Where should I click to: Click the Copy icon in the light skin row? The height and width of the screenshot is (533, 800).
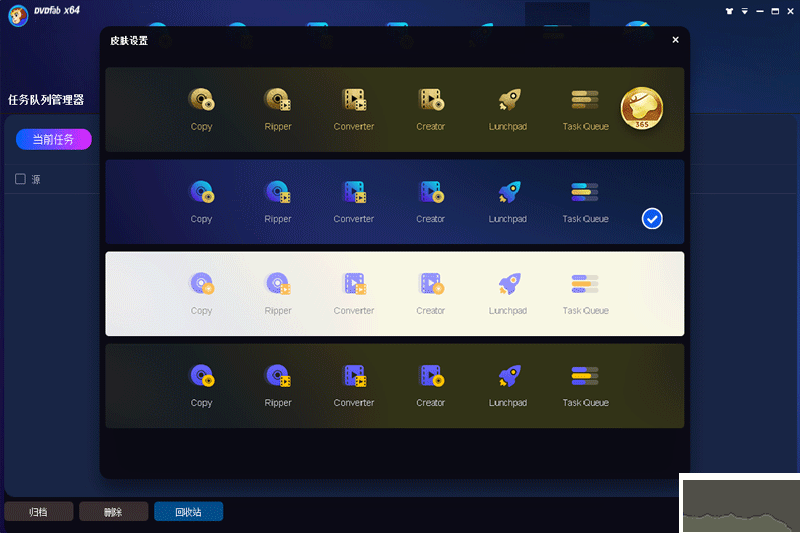point(202,284)
